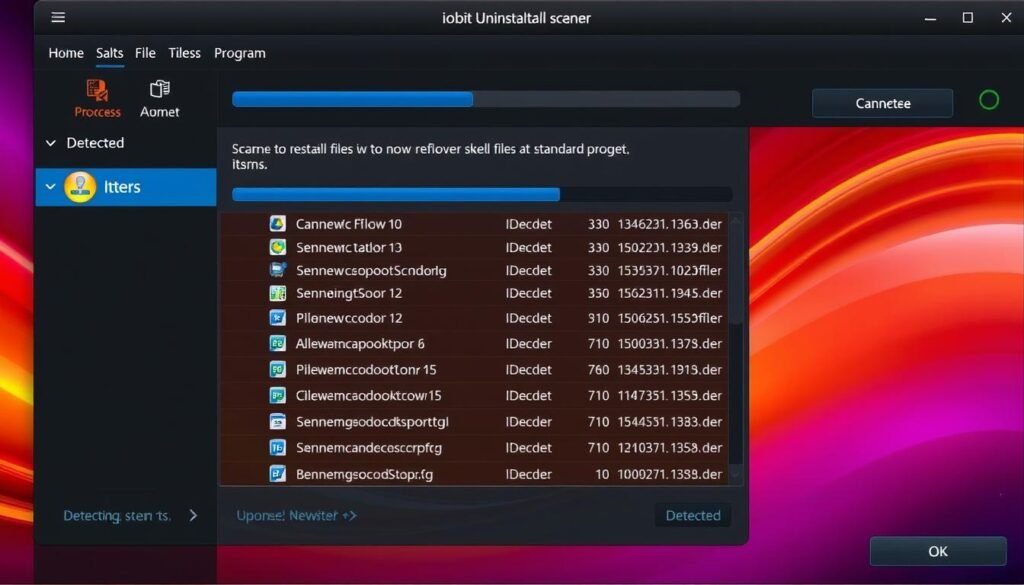
Task: Click the icon for SennewcsopootScndorlg
Action: [278, 270]
